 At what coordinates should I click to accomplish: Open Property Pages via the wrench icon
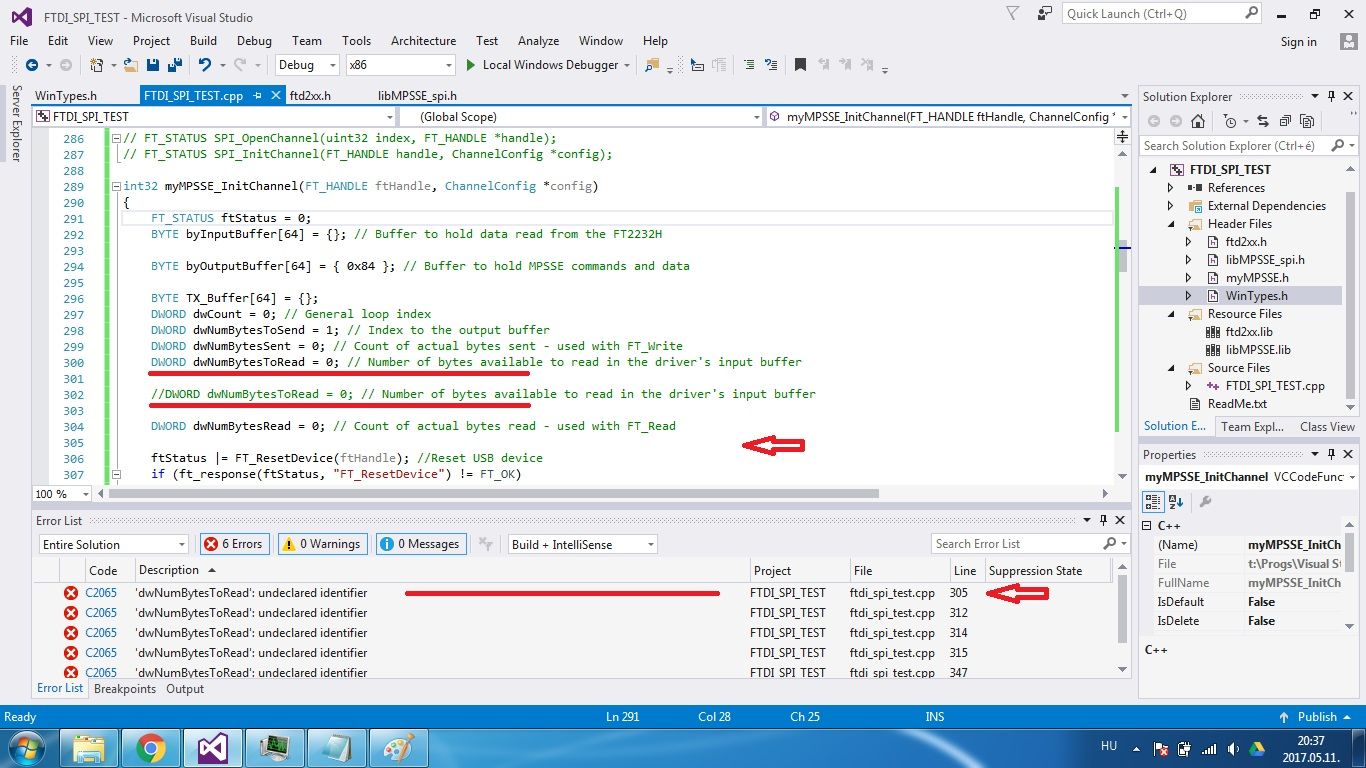pos(1205,502)
